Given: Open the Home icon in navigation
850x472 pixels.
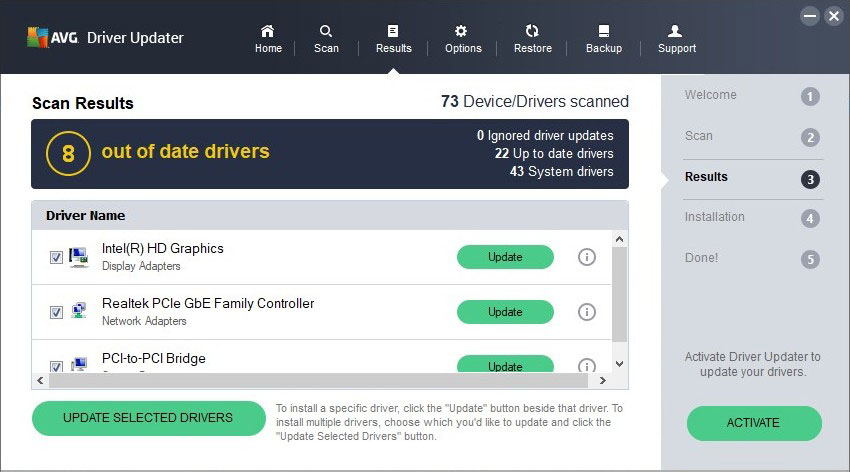Looking at the screenshot, I should coord(267,31).
